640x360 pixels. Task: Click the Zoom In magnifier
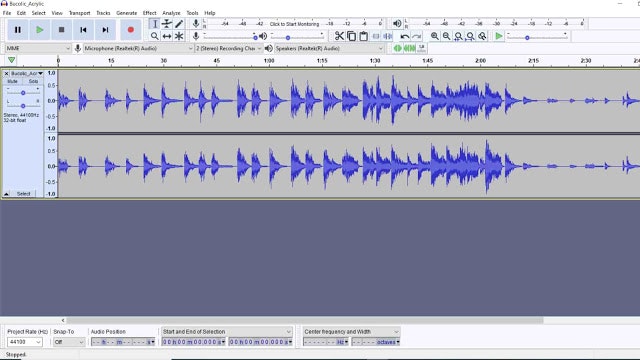coord(435,36)
